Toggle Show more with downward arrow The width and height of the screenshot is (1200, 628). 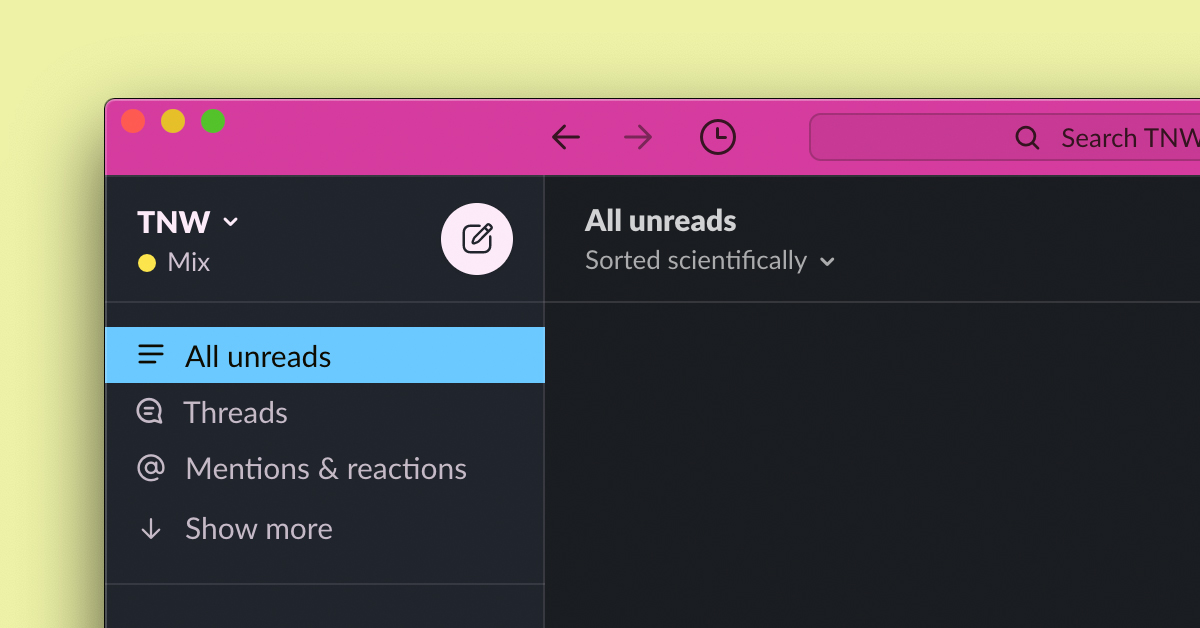(x=150, y=528)
